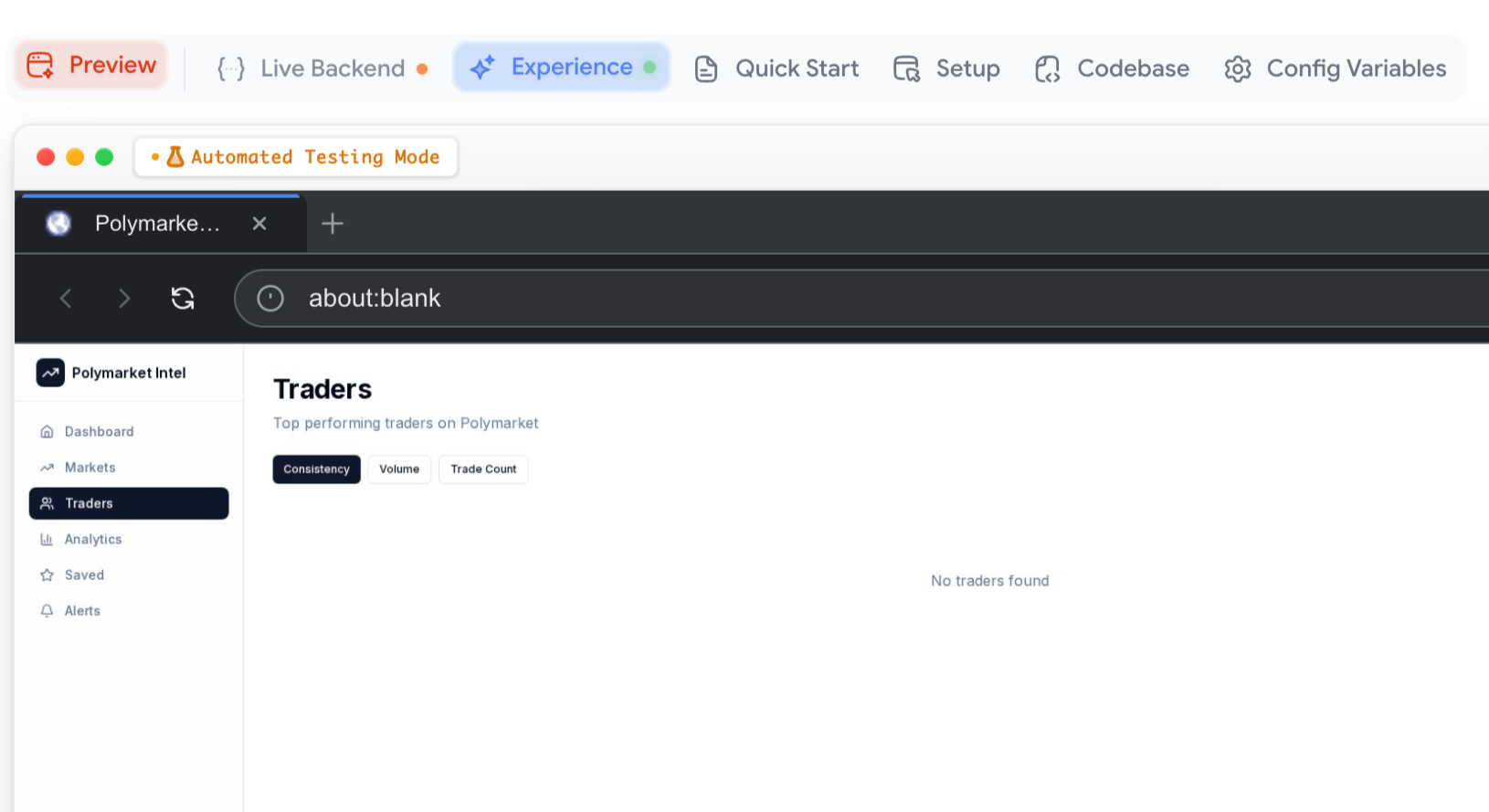The width and height of the screenshot is (1489, 812).
Task: Sort traders by Trade Count
Action: pos(483,469)
